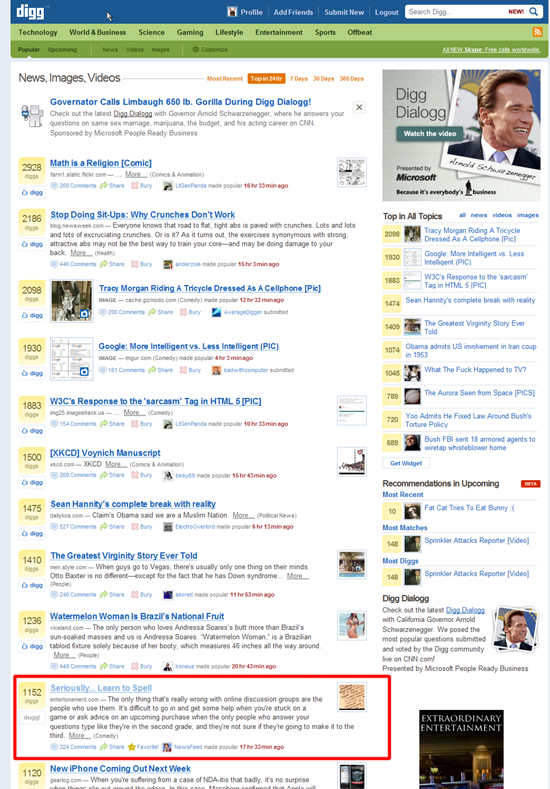
Task: Expand More on Stop Doing Sit-Ups description
Action: [x=78, y=253]
